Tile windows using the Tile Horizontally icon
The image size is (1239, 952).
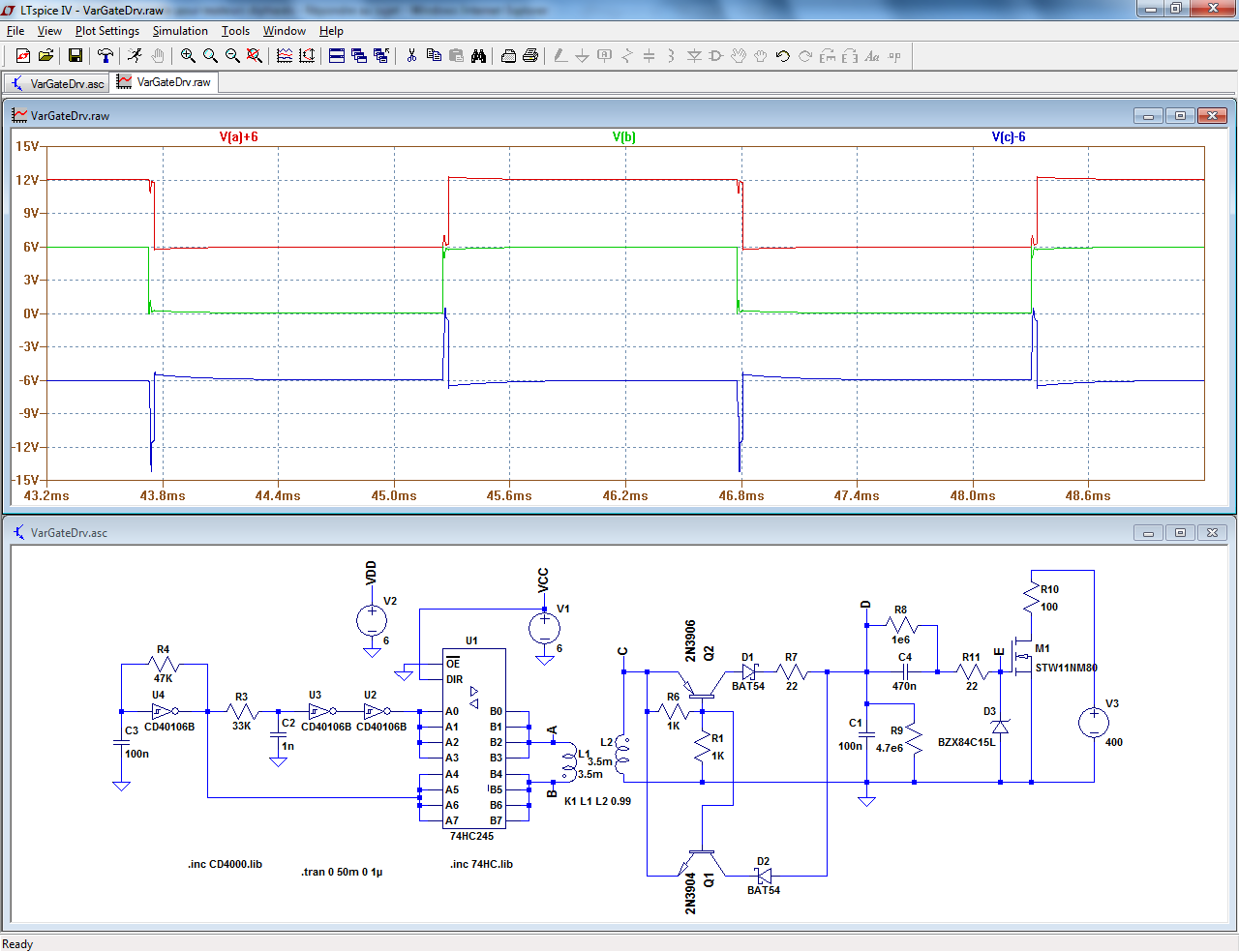click(337, 56)
